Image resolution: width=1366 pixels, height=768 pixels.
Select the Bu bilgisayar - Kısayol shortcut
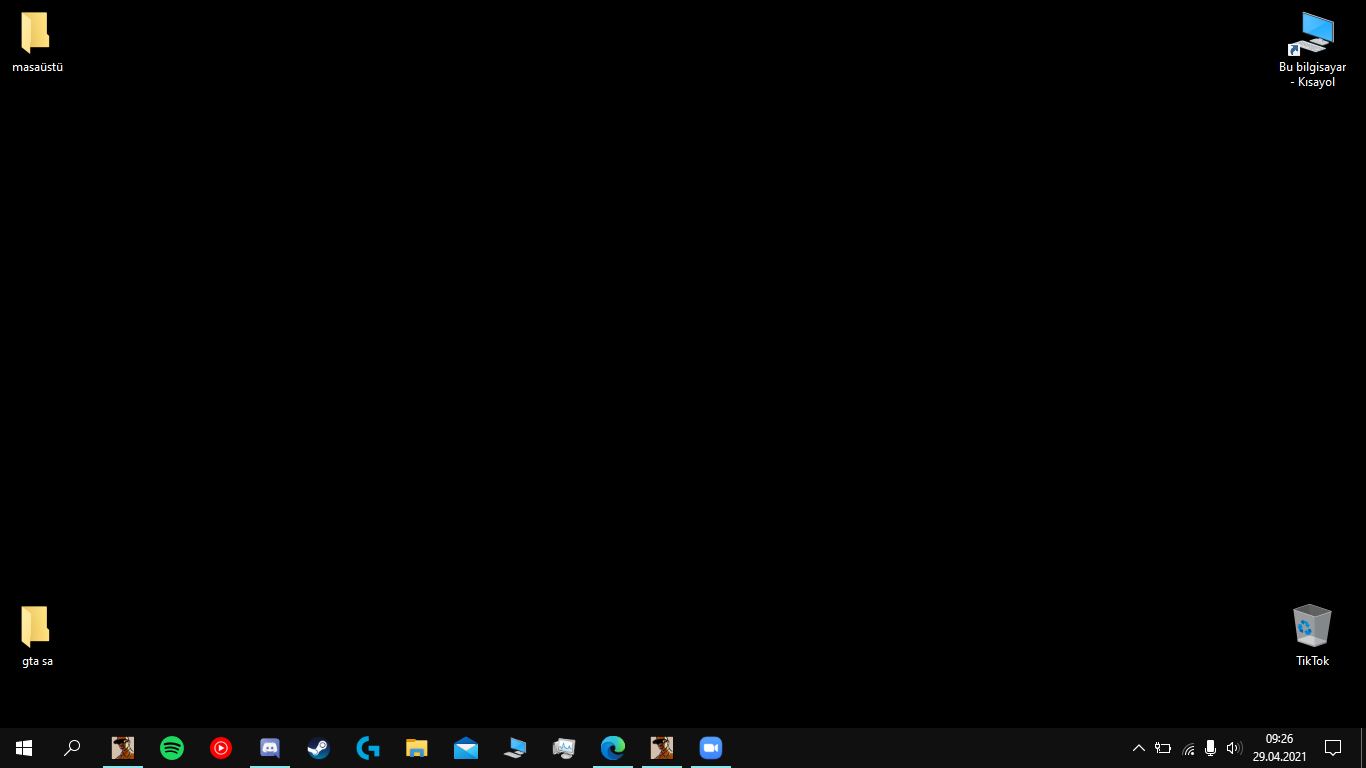click(1312, 50)
